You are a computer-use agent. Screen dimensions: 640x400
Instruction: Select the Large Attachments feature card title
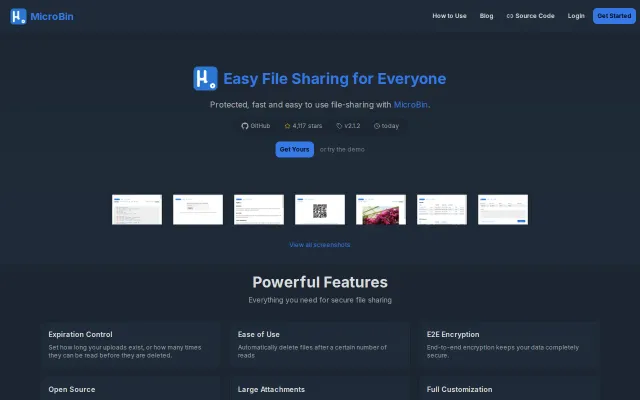271,389
